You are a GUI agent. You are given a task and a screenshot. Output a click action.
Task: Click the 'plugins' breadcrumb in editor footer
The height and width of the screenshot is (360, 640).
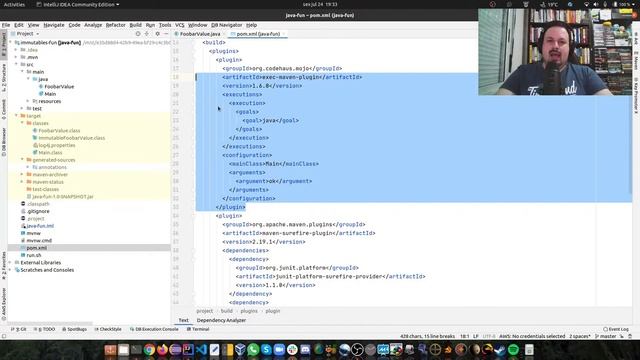point(249,311)
